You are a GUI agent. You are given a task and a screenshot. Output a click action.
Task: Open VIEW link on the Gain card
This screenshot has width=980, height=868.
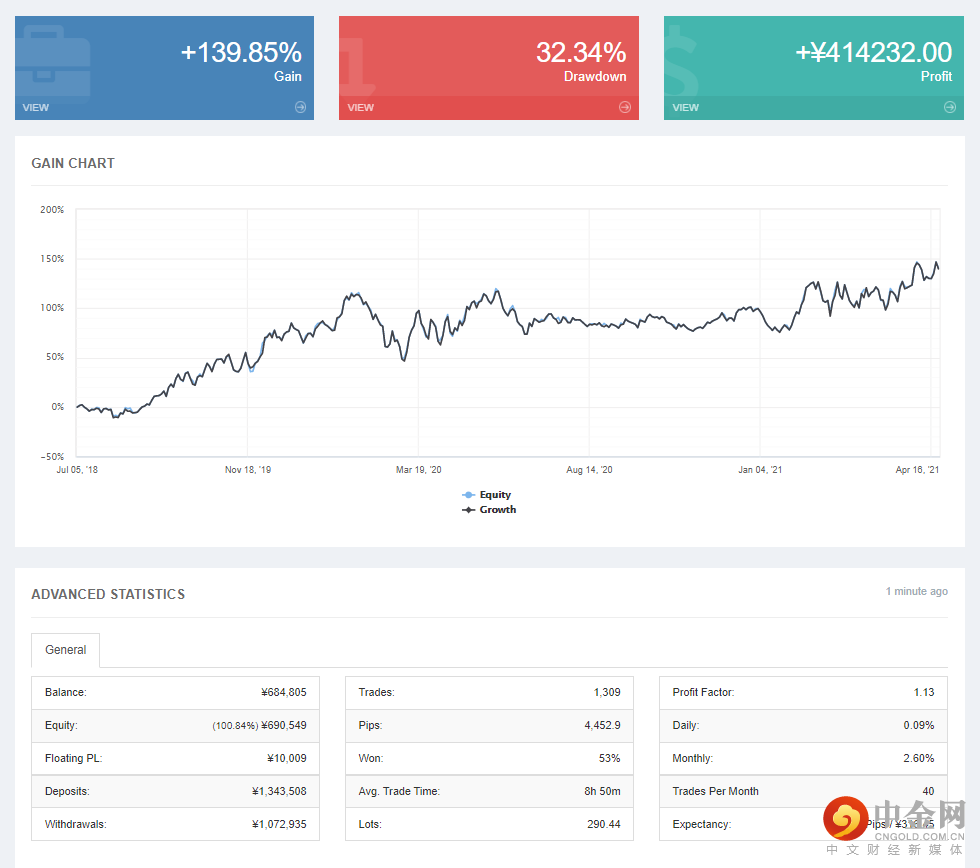click(x=36, y=107)
